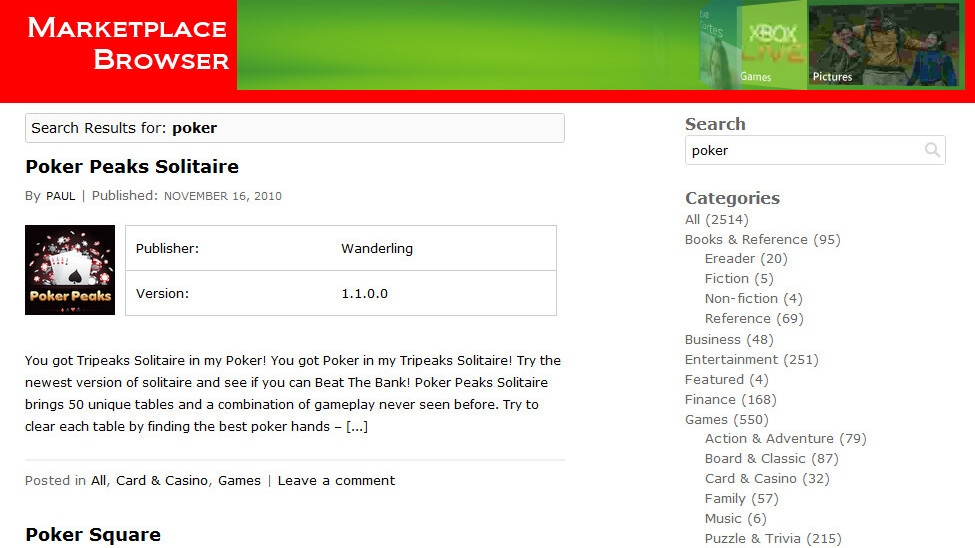Click Leave a comment link
Viewport: 975px width, 548px height.
pos(336,480)
